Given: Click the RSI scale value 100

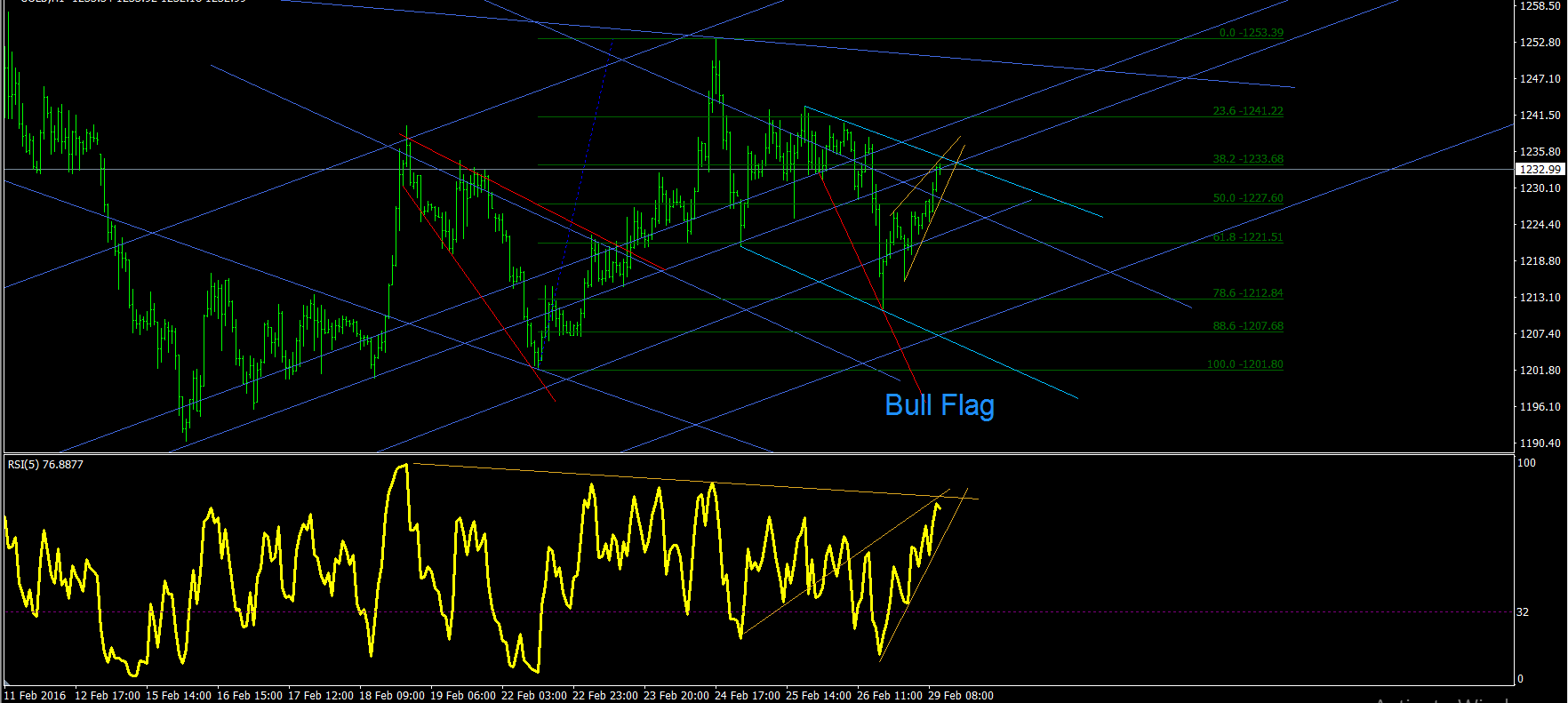Looking at the screenshot, I should coord(1526,463).
